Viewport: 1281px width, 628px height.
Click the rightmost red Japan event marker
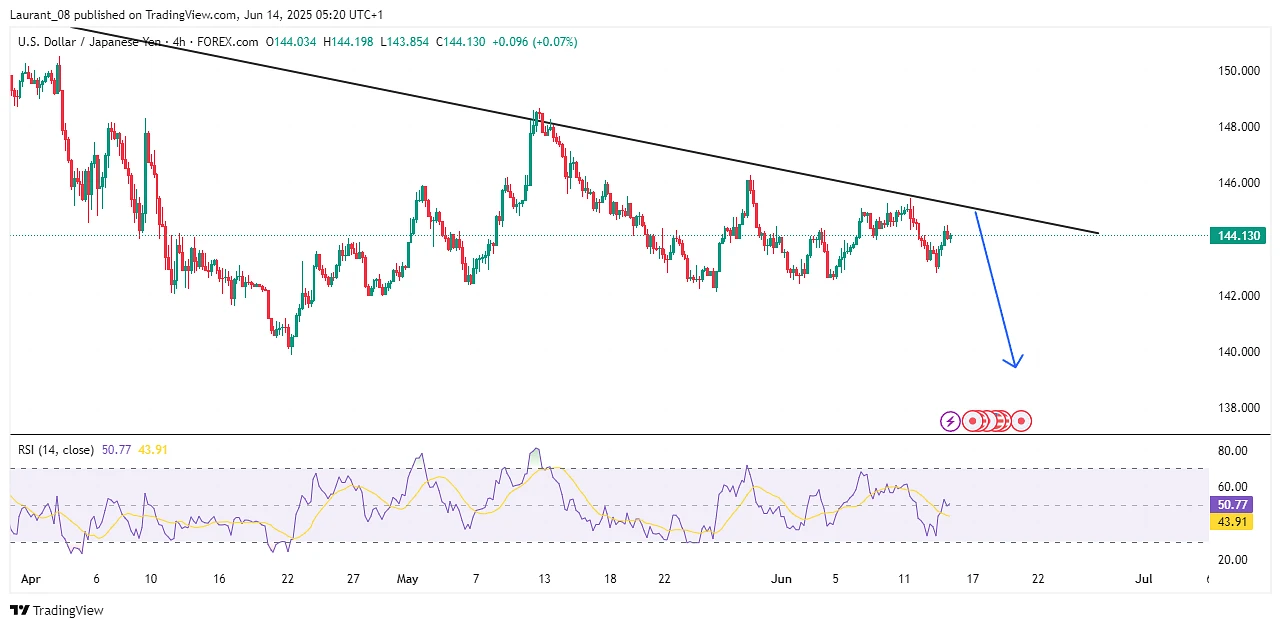(1021, 421)
